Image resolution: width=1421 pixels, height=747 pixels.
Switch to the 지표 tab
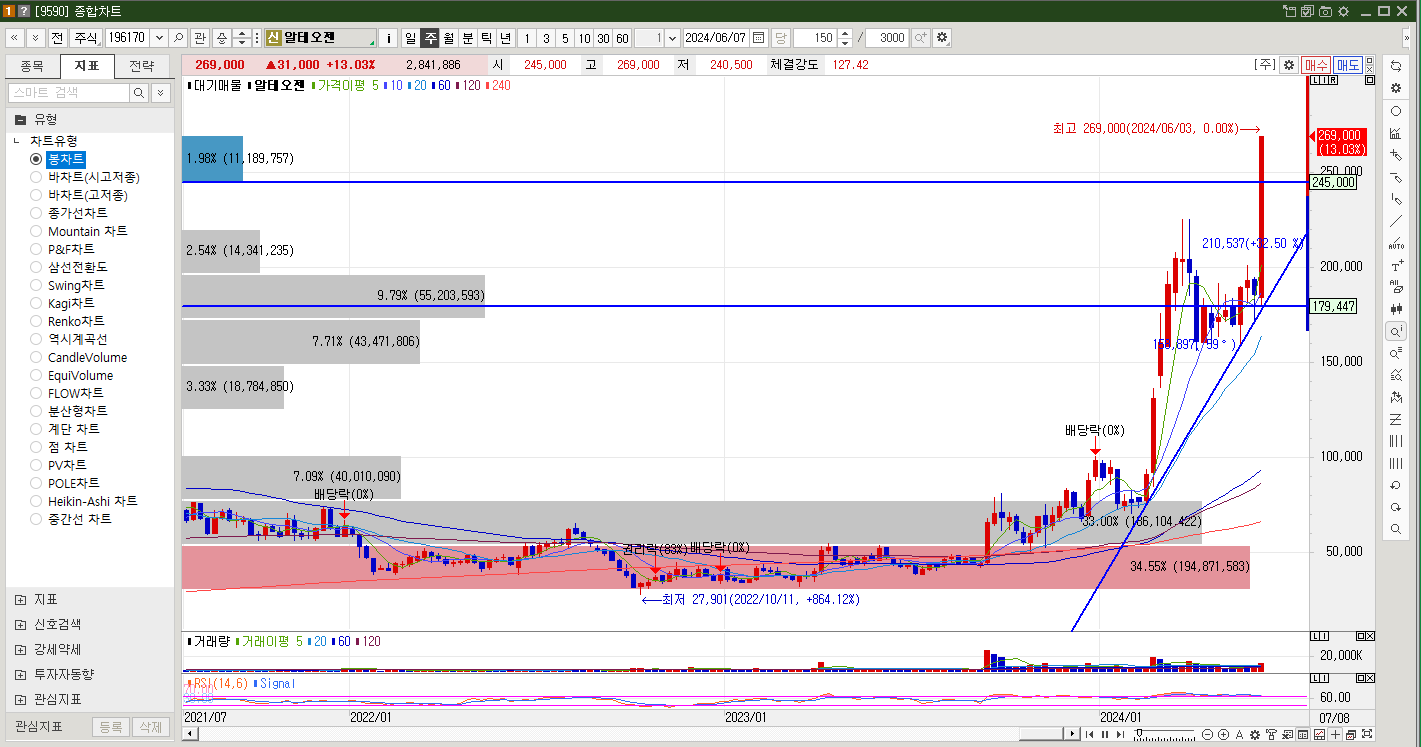tap(87, 67)
